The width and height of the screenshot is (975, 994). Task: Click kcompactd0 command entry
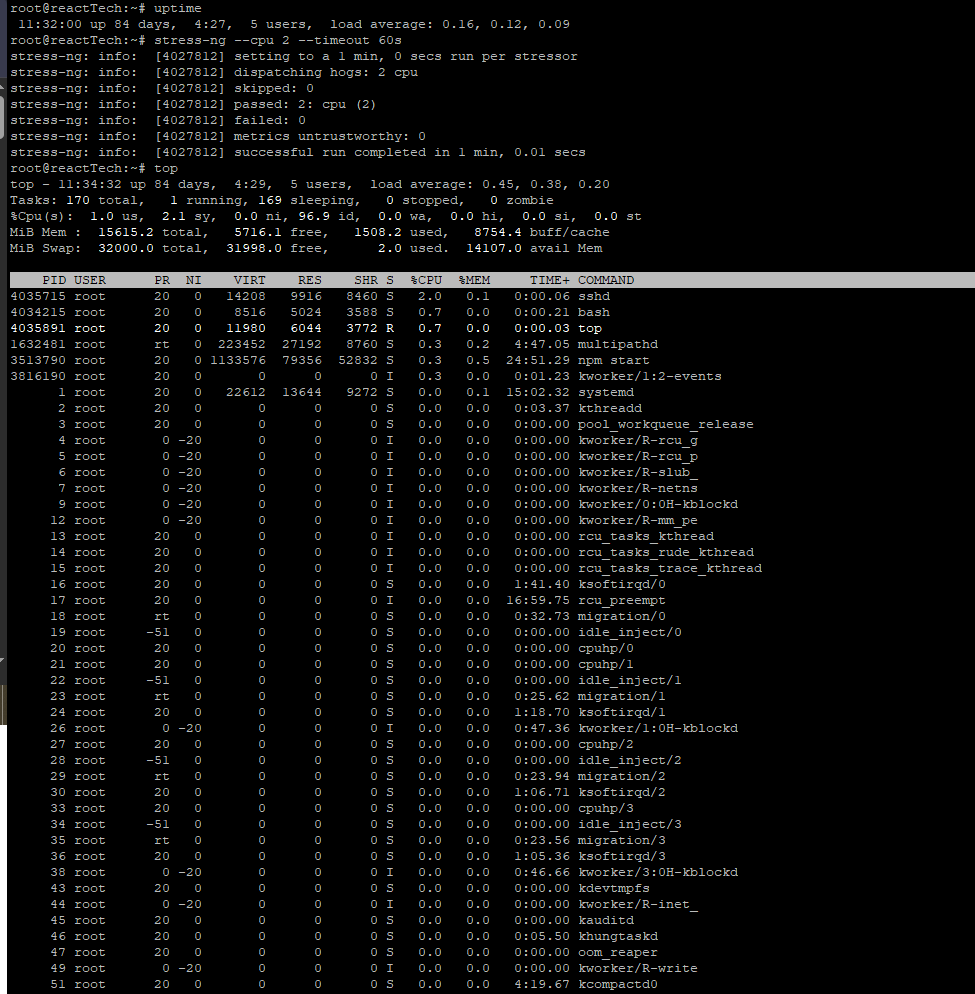point(617,984)
